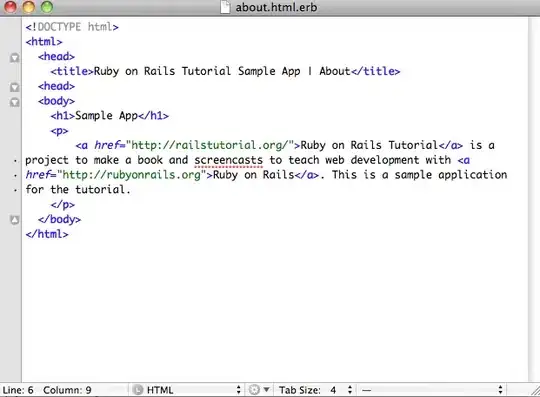Collapse the first head tag fold arrow
This screenshot has width=540, height=397.
(x=14, y=58)
